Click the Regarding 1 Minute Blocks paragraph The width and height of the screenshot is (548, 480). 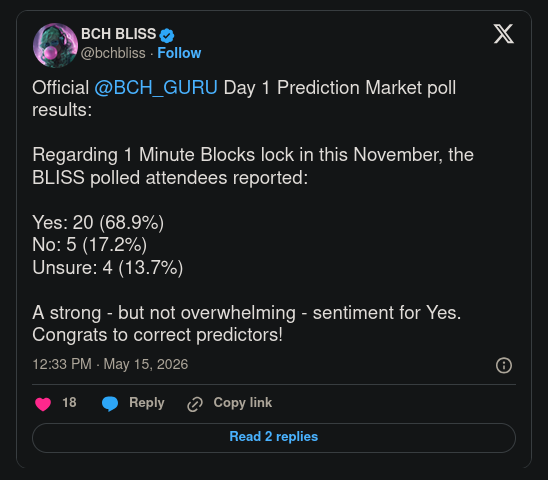pos(253,166)
